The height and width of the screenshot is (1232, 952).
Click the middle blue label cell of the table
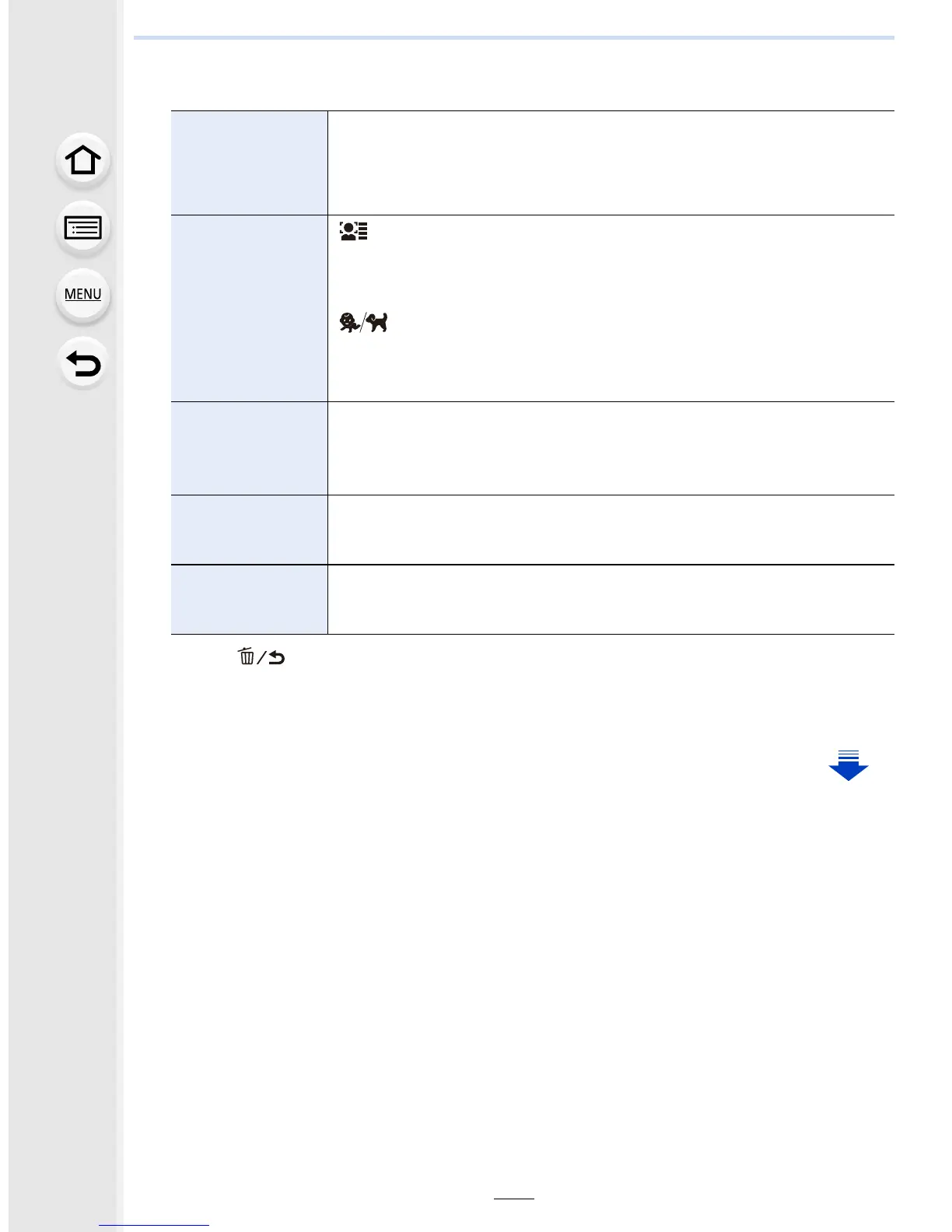249,448
